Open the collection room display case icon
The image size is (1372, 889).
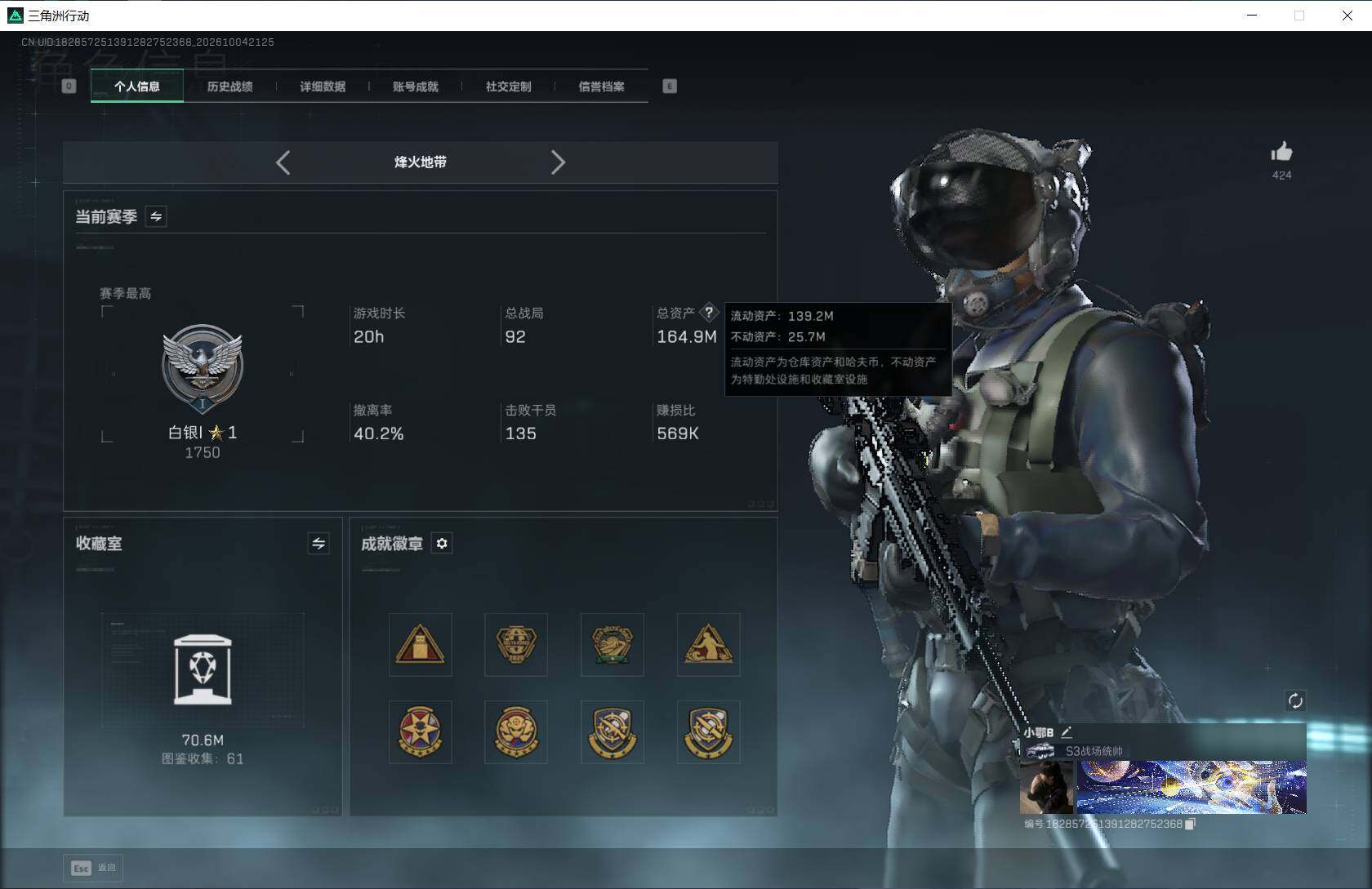pos(203,669)
